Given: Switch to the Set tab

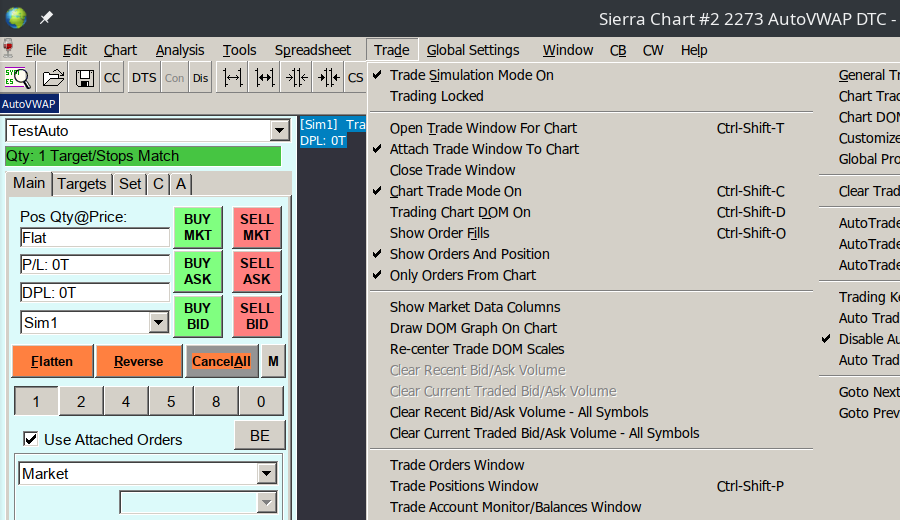Looking at the screenshot, I should tap(130, 184).
